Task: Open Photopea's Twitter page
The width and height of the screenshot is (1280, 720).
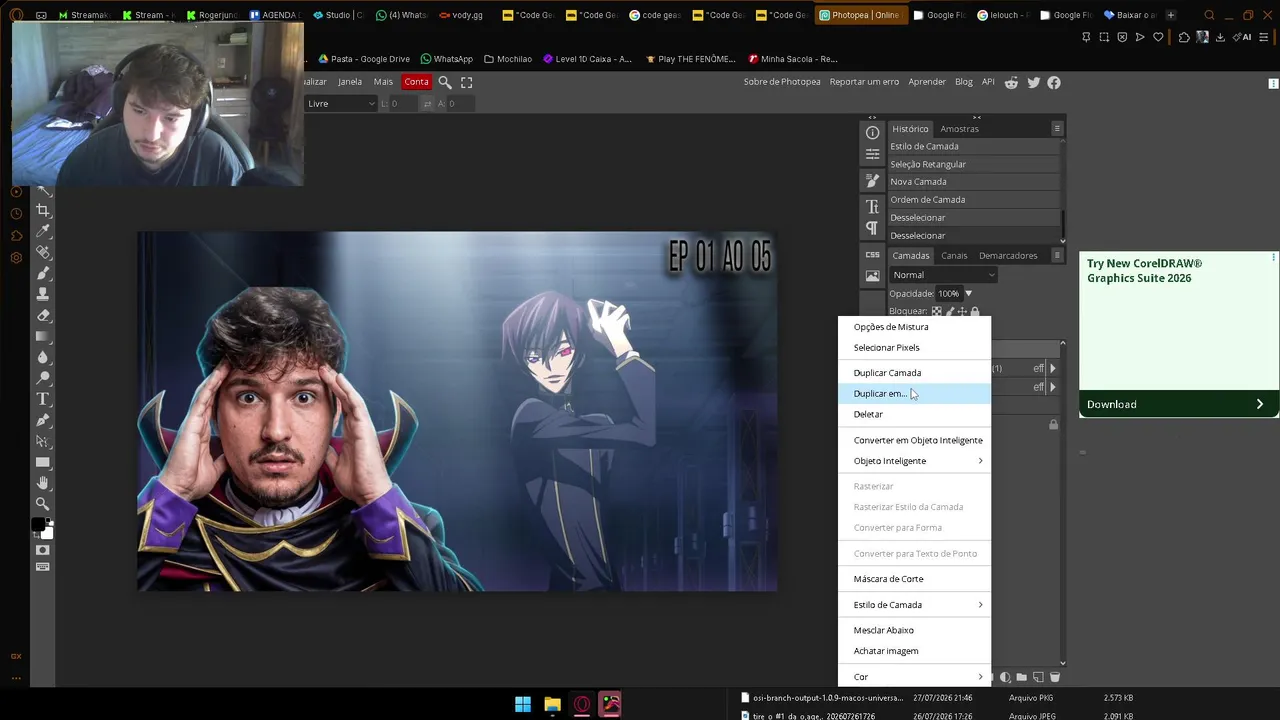Action: point(1033,82)
